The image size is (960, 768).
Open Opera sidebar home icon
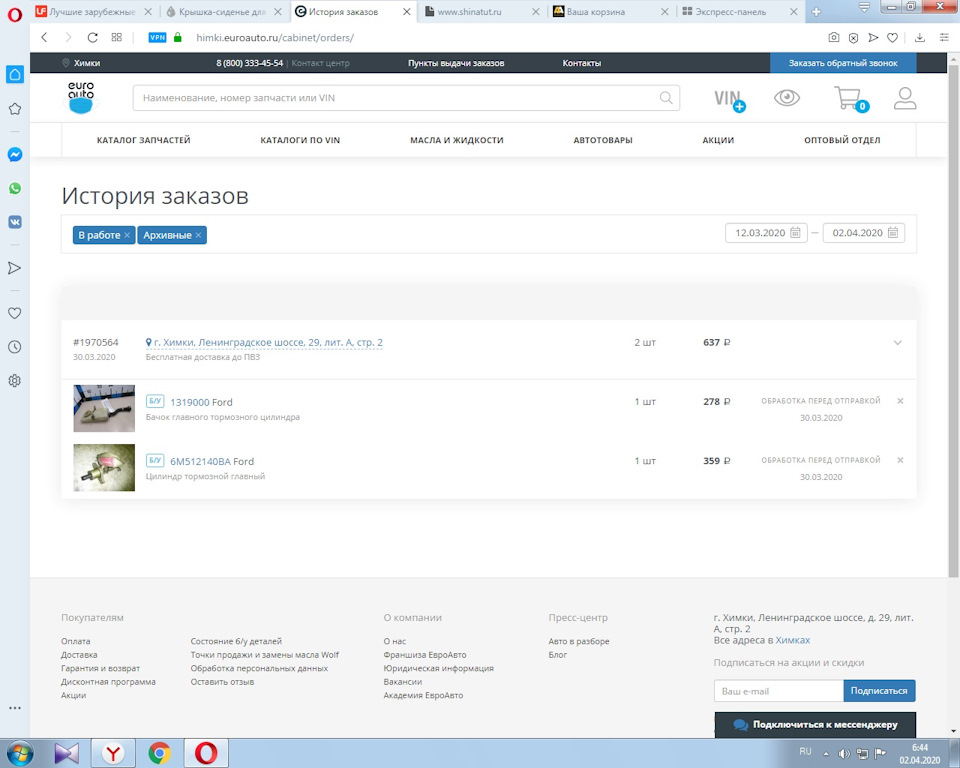click(15, 75)
